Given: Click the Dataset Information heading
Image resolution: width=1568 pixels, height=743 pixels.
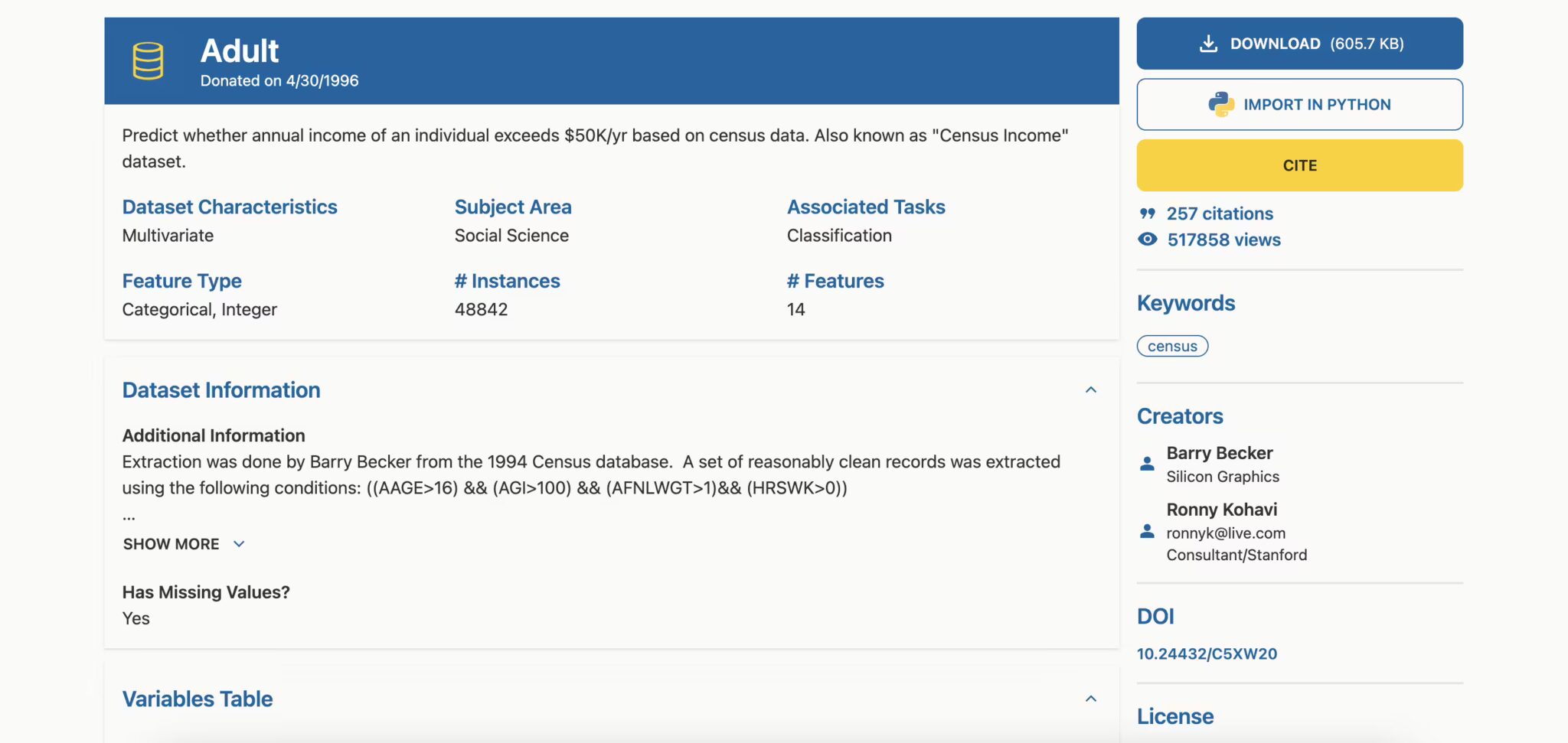Looking at the screenshot, I should tap(220, 389).
